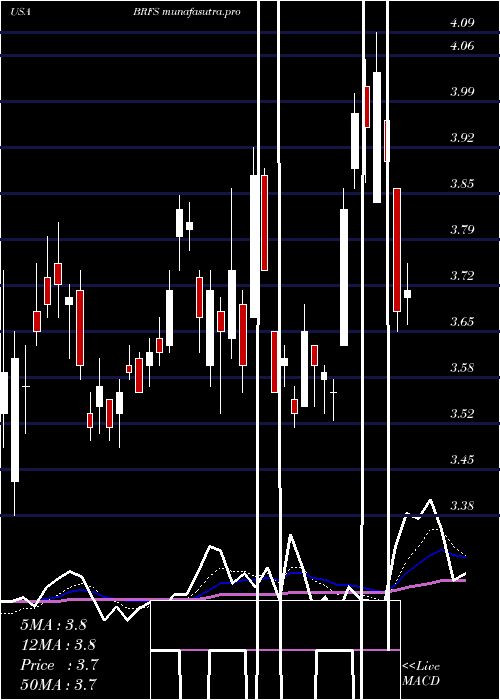Click the 12MA : 3.8 legend value
Viewport: 500px width, 700px height.
point(58,645)
